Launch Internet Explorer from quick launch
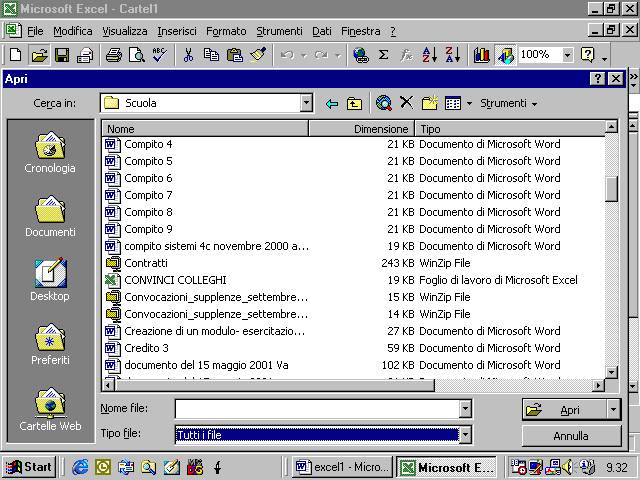Screen dimensions: 640x480 [80, 467]
